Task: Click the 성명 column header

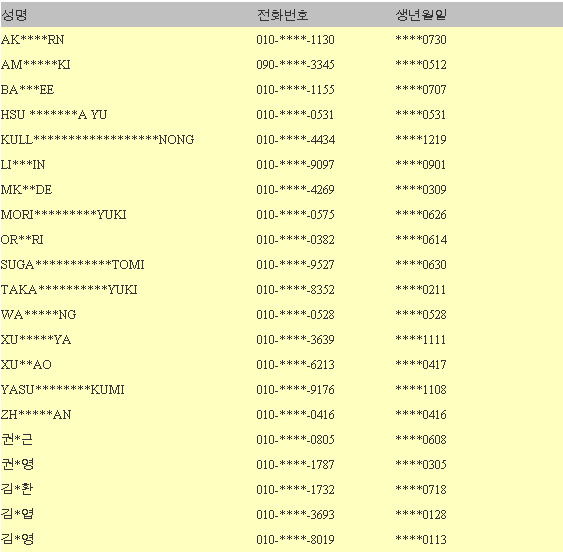Action: (x=14, y=15)
